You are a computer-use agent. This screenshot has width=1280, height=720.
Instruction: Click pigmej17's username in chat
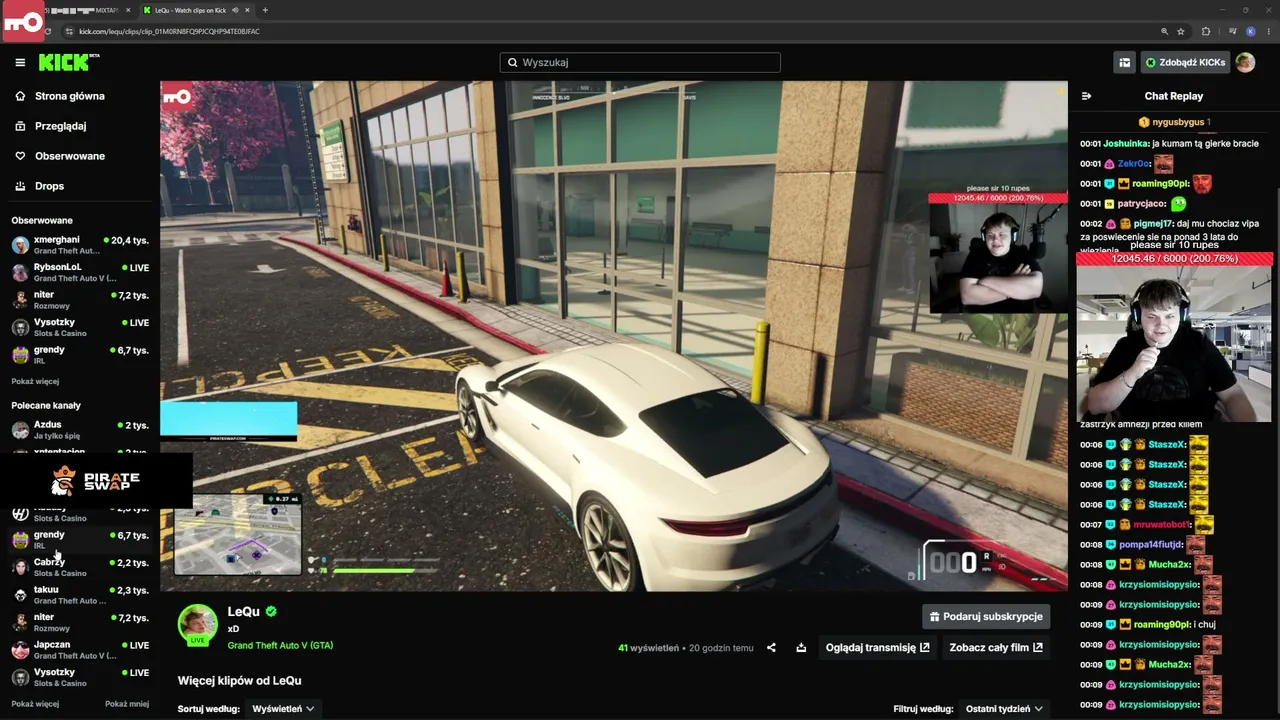(1154, 224)
